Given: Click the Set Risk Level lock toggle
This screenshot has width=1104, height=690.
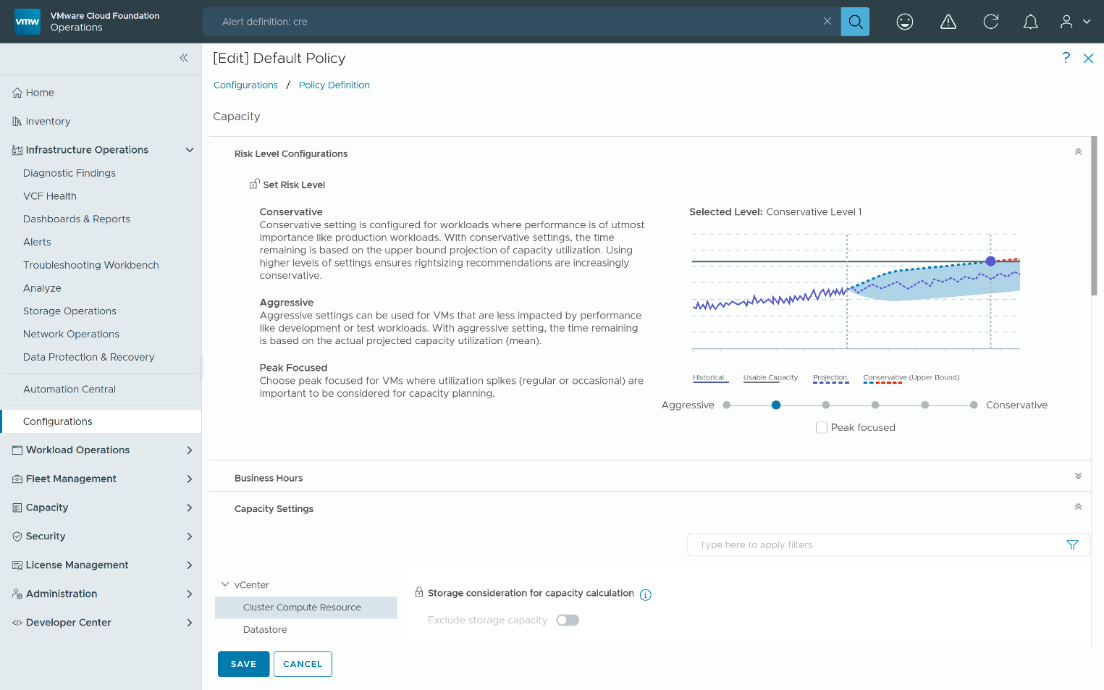Looking at the screenshot, I should tap(252, 184).
